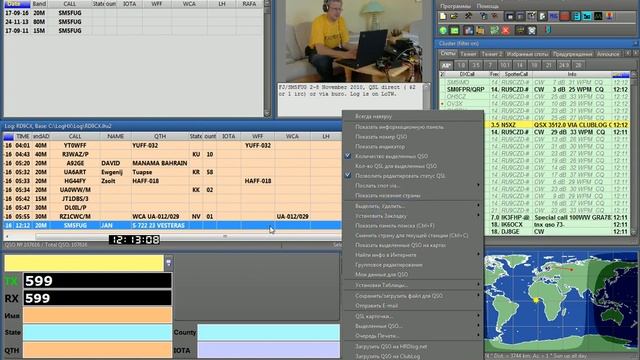Click the teal bracket icon in second toolbar row
The height and width of the screenshot is (360, 640).
point(548,30)
